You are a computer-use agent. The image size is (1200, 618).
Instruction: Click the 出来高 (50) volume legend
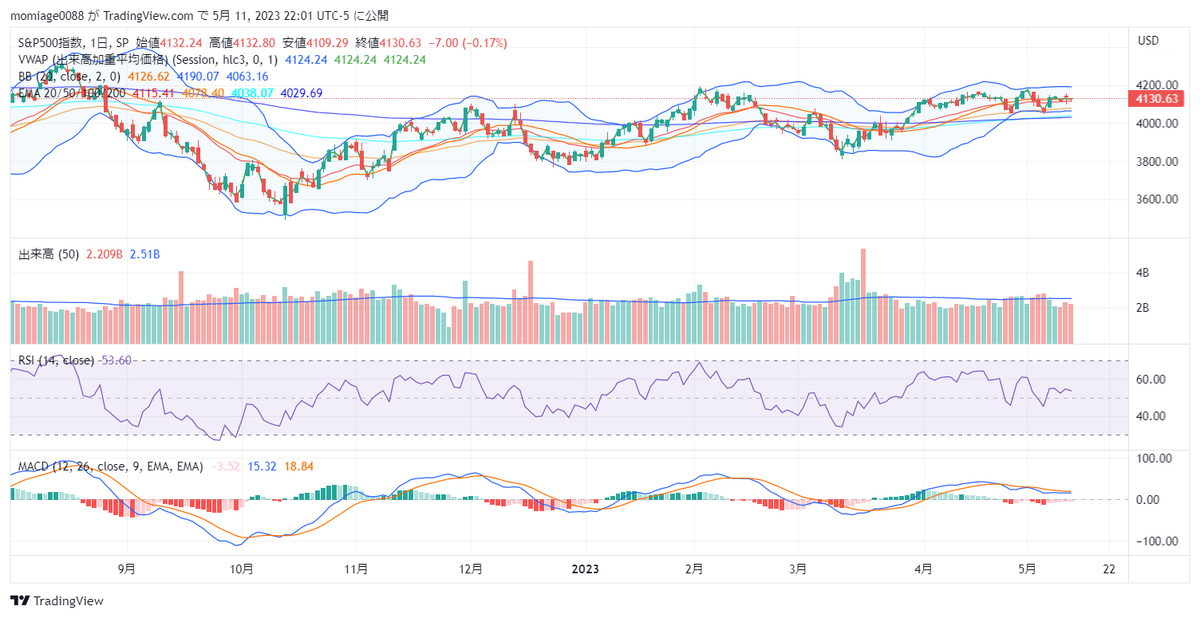(x=50, y=255)
